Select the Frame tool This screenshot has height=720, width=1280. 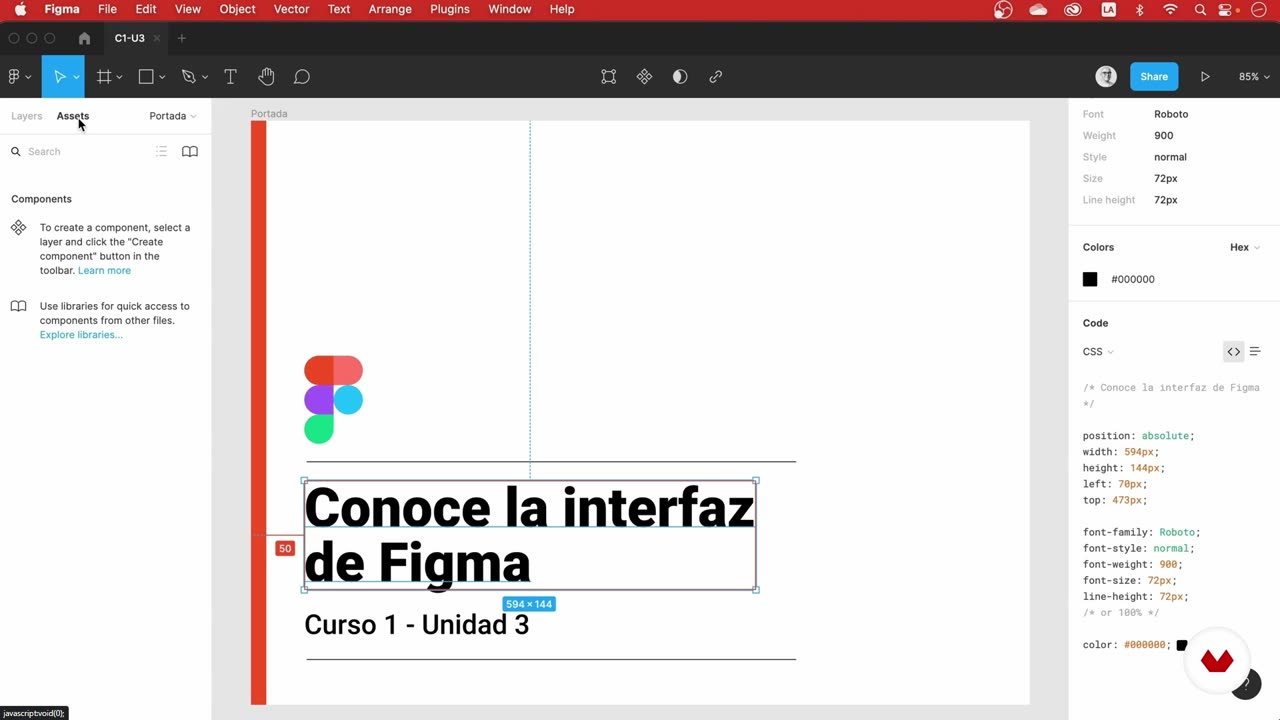[103, 76]
